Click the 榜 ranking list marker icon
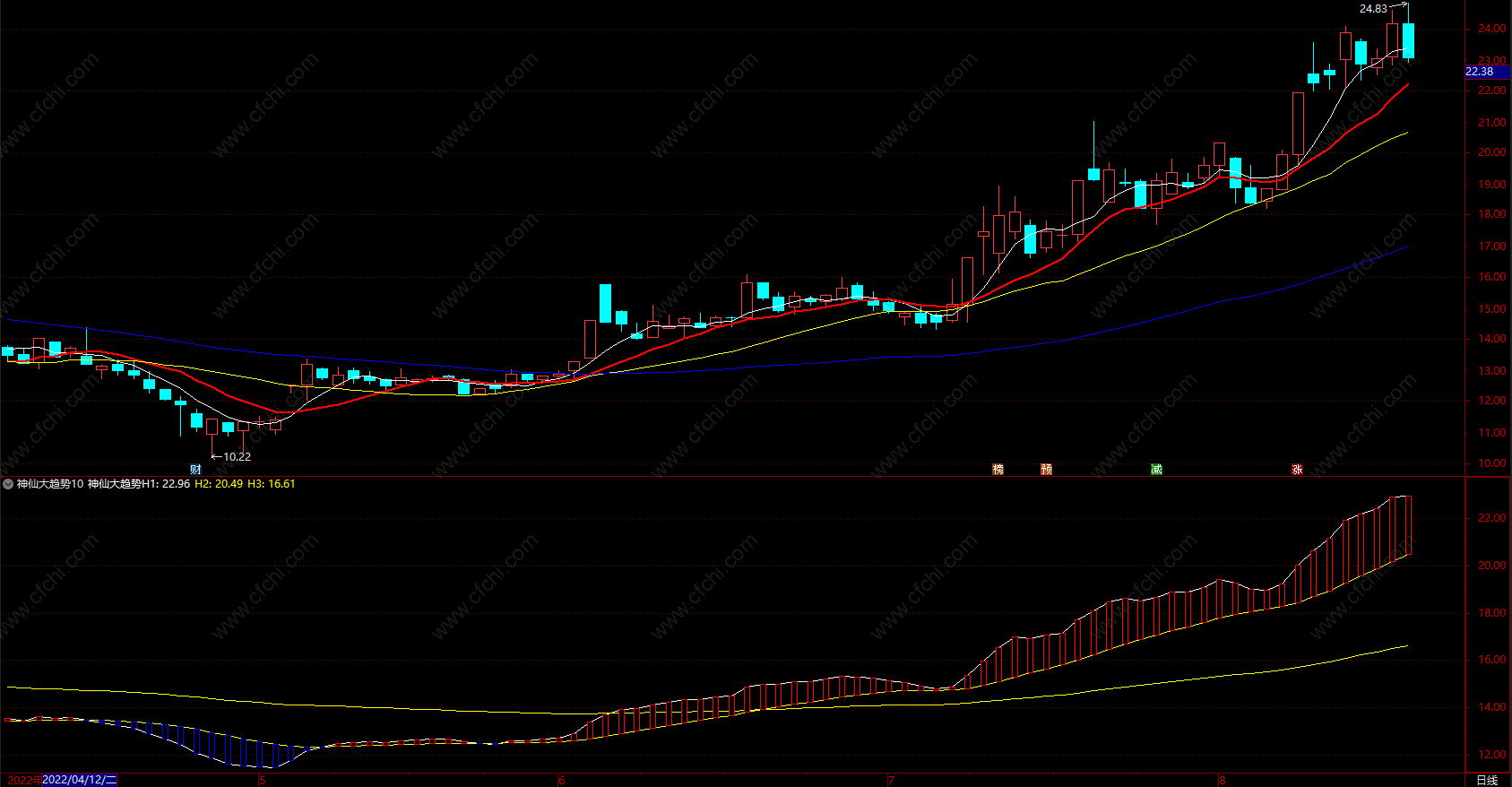1512x787 pixels. tap(998, 469)
